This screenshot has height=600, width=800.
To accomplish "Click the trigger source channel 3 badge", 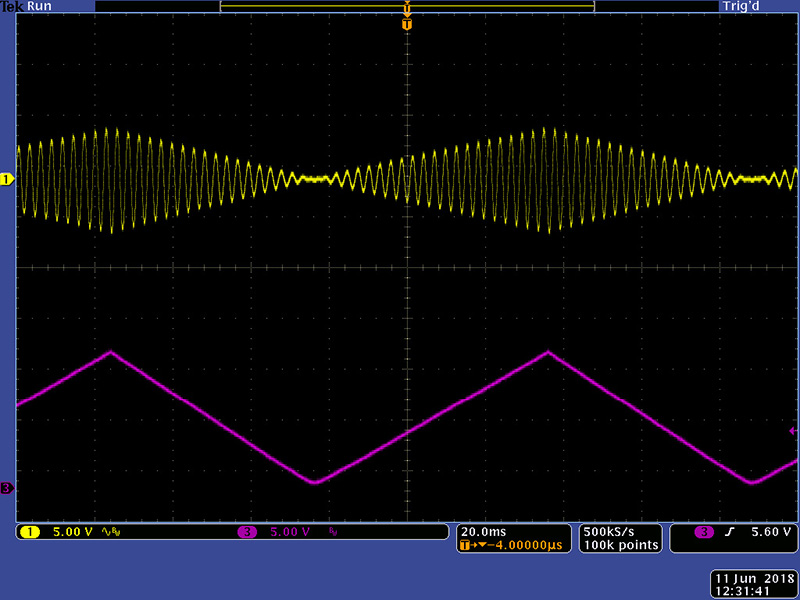I will 704,532.
